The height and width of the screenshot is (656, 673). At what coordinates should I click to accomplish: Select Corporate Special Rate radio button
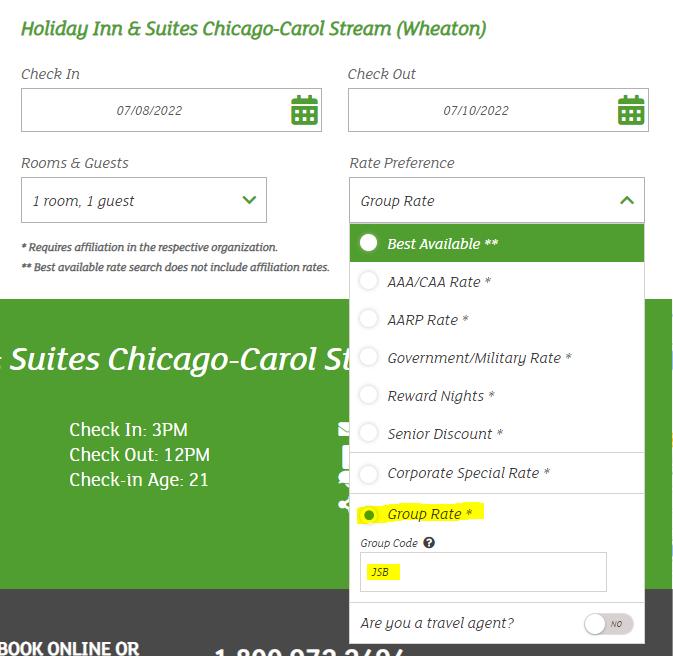[x=368, y=474]
